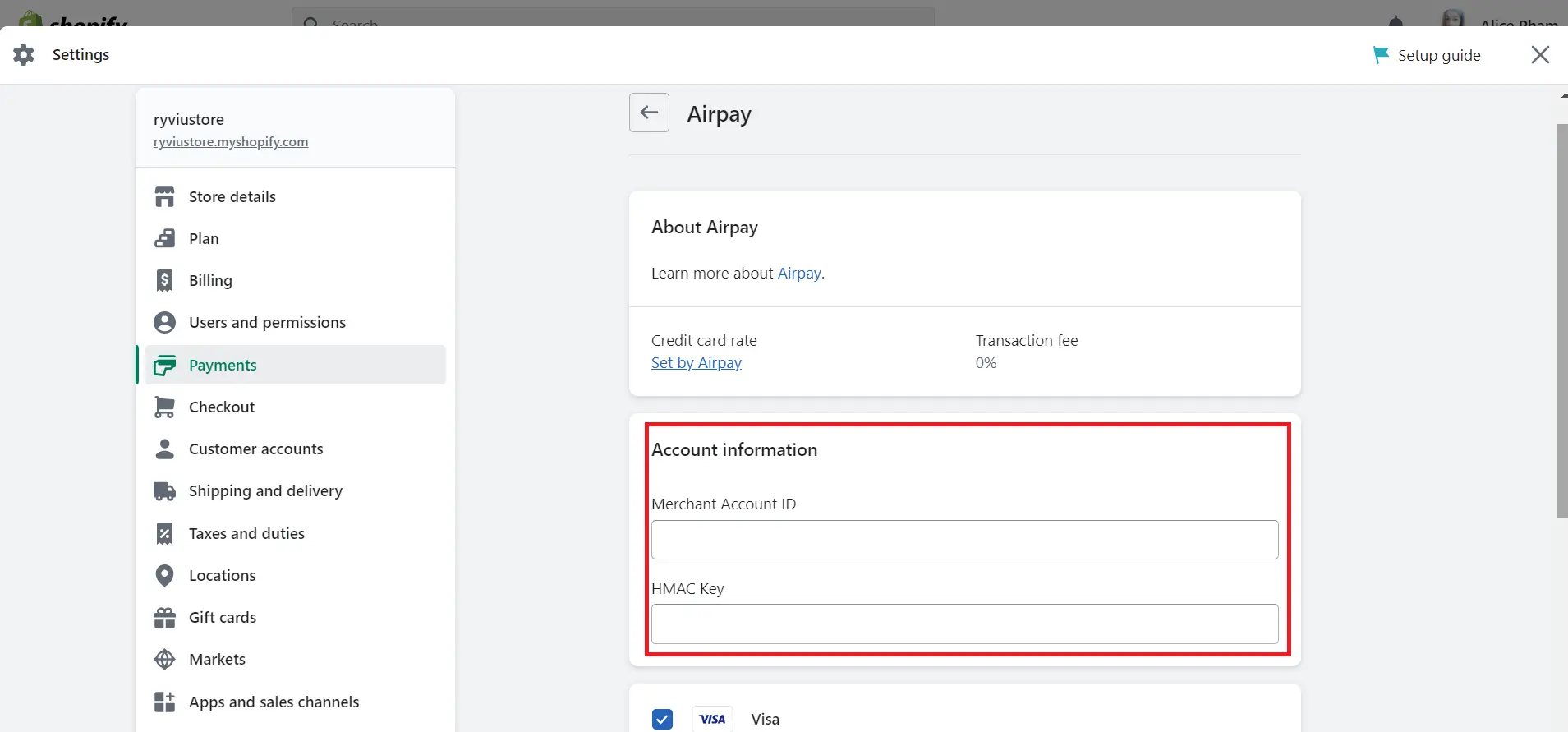This screenshot has width=1568, height=732.
Task: Go to Locations settings
Action: pyautogui.click(x=295, y=576)
